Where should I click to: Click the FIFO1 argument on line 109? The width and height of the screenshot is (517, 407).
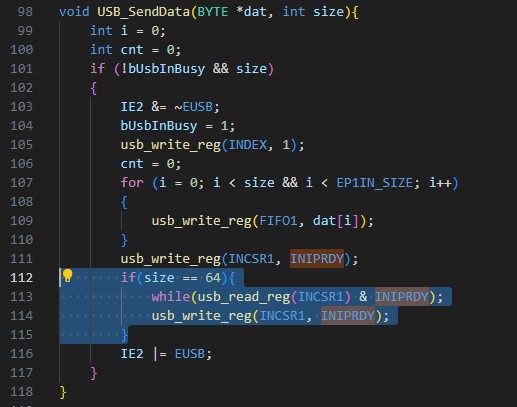tap(278, 221)
